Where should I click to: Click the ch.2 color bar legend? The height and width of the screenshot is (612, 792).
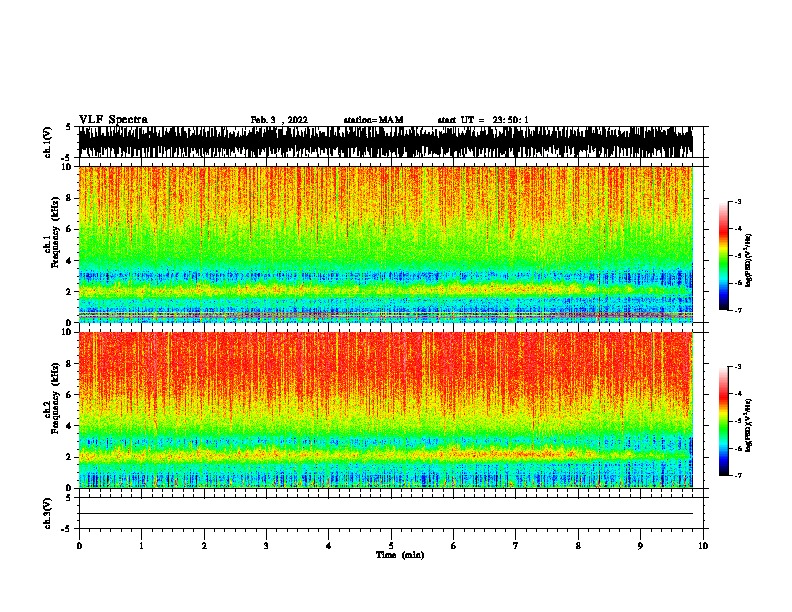[723, 421]
